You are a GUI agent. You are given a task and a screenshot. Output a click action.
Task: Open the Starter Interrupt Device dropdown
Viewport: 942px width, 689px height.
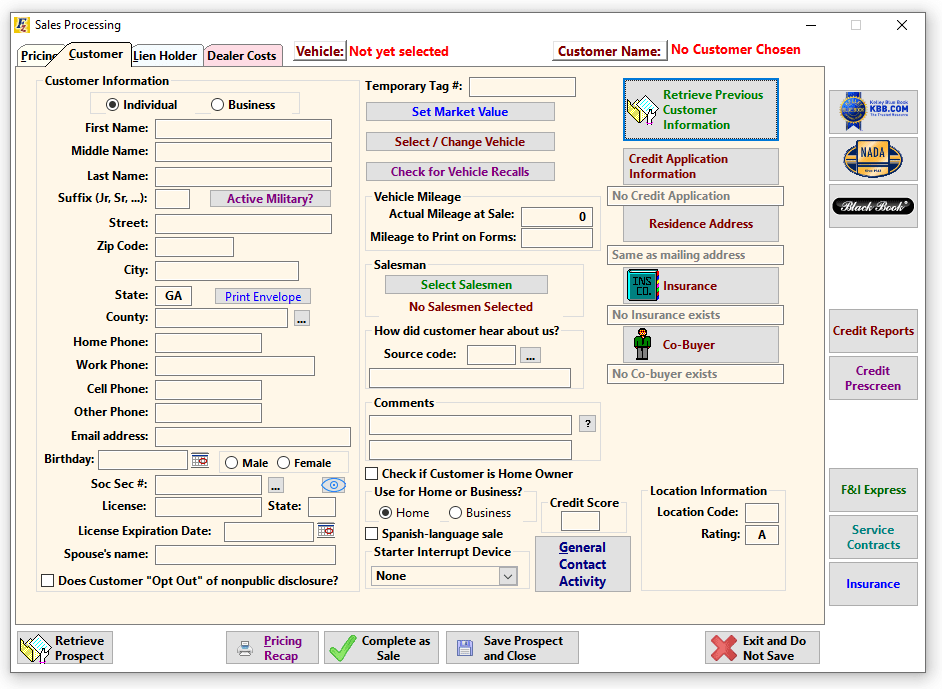tap(507, 576)
